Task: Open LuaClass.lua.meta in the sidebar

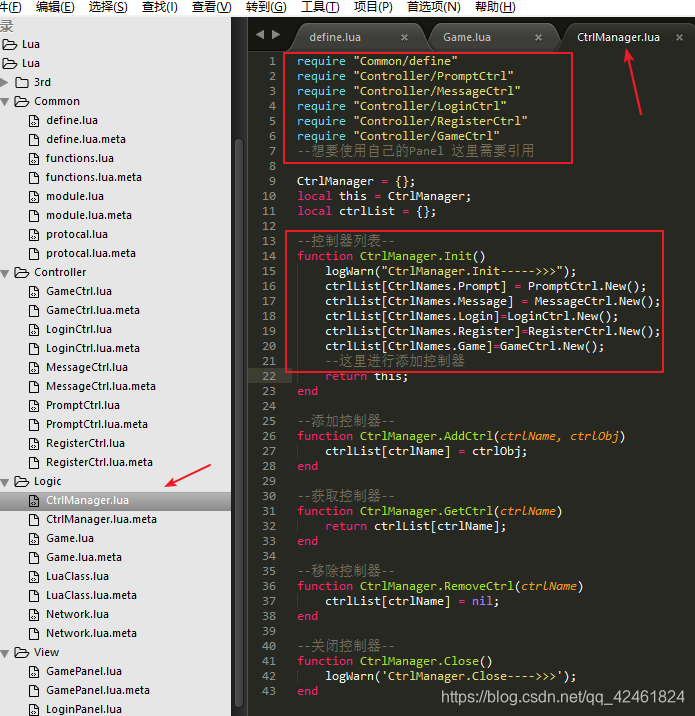Action: coord(91,595)
